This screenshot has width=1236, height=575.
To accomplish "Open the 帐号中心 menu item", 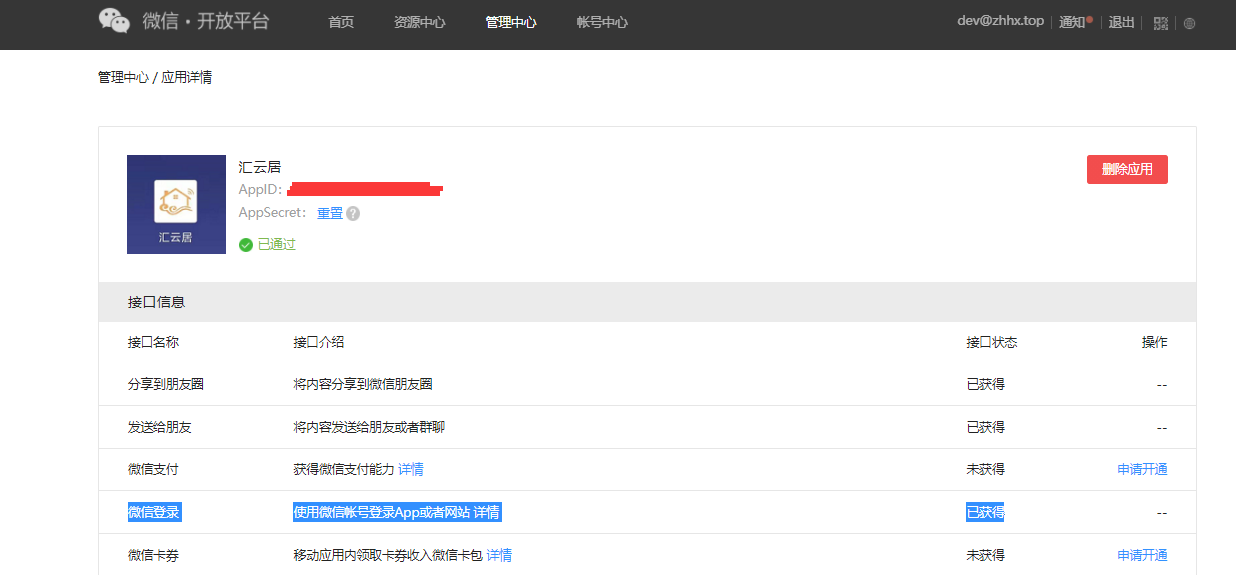I will (x=602, y=22).
